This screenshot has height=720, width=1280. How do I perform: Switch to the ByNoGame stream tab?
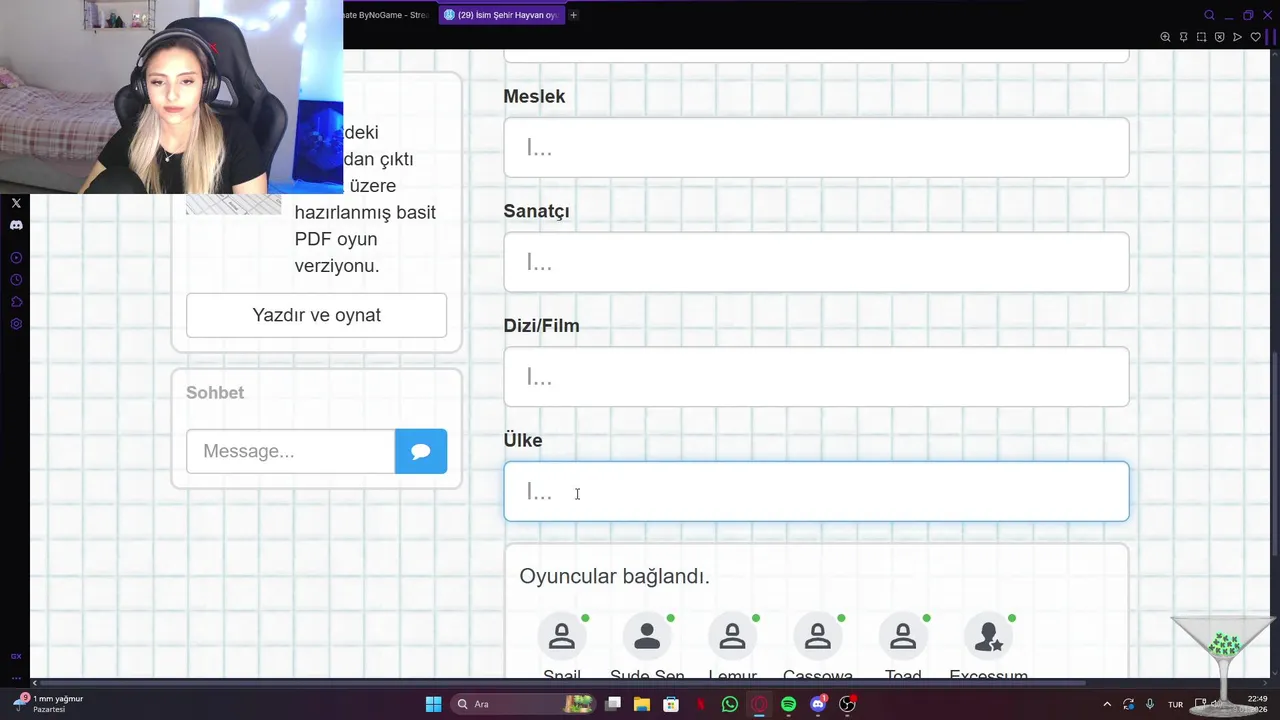coord(387,15)
